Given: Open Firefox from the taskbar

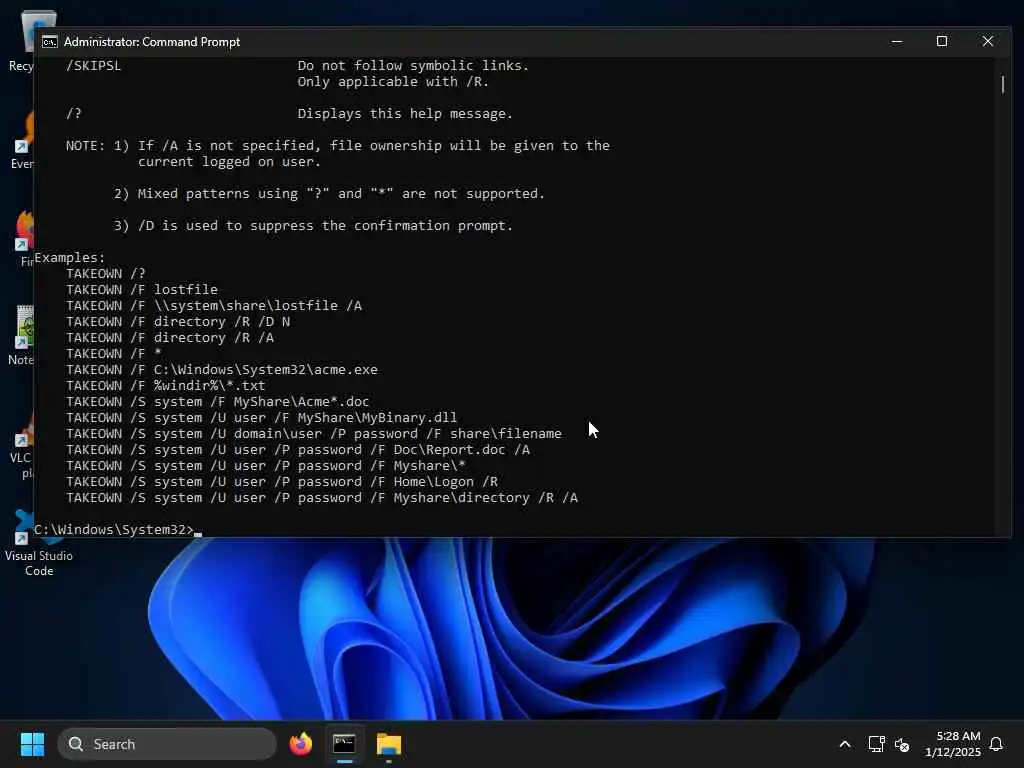Looking at the screenshot, I should tap(300, 744).
